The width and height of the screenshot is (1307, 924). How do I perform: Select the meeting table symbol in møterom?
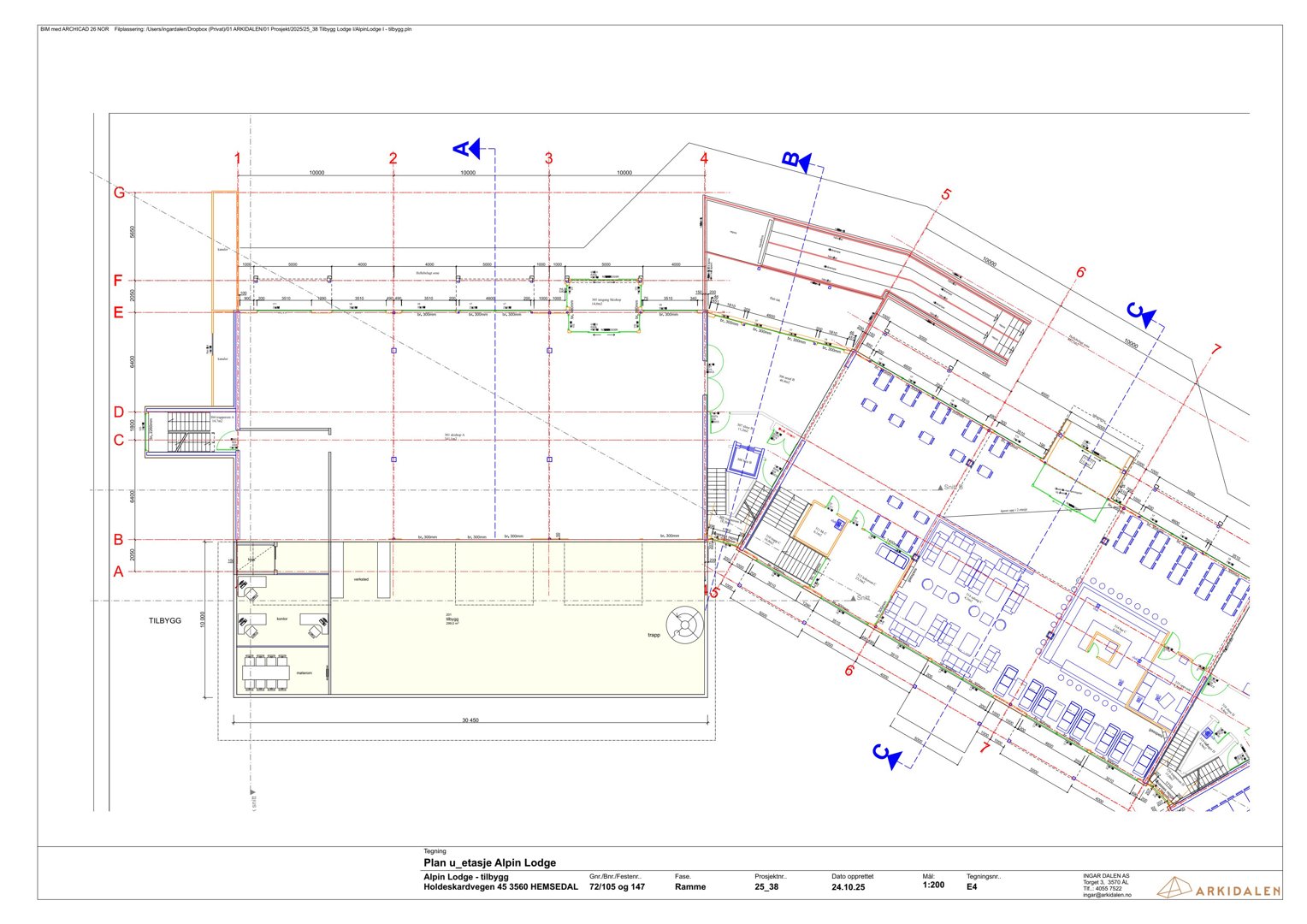pos(264,672)
